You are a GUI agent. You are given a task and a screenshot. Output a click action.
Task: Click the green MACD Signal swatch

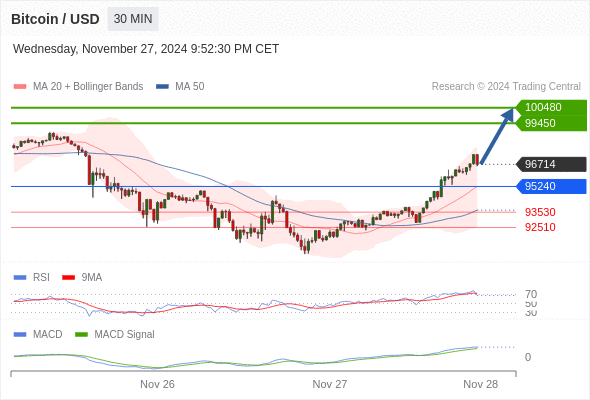81,335
